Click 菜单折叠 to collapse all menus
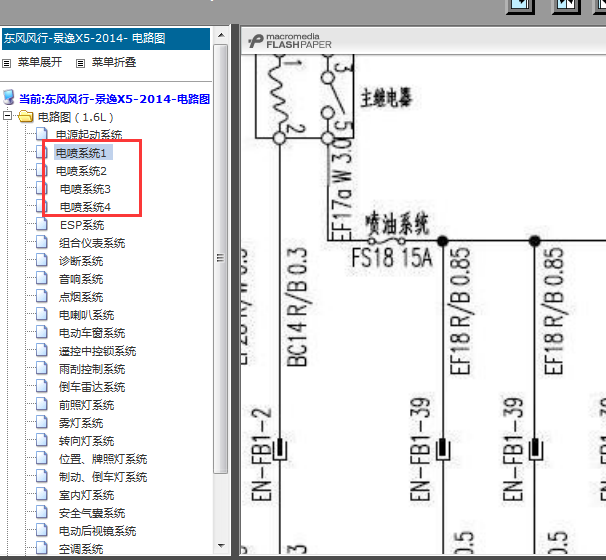Viewport: 606px width, 560px height. pos(114,62)
